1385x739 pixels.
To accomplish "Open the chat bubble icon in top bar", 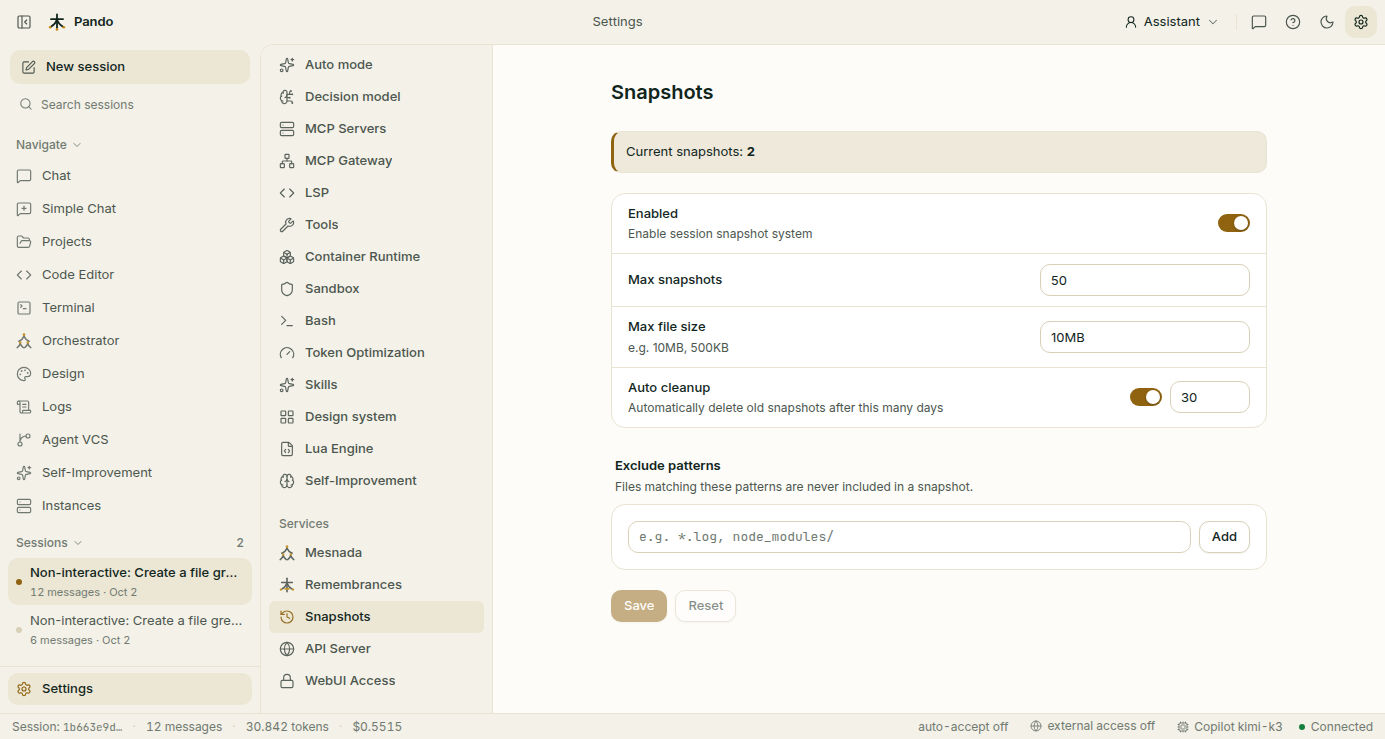I will pos(1259,22).
